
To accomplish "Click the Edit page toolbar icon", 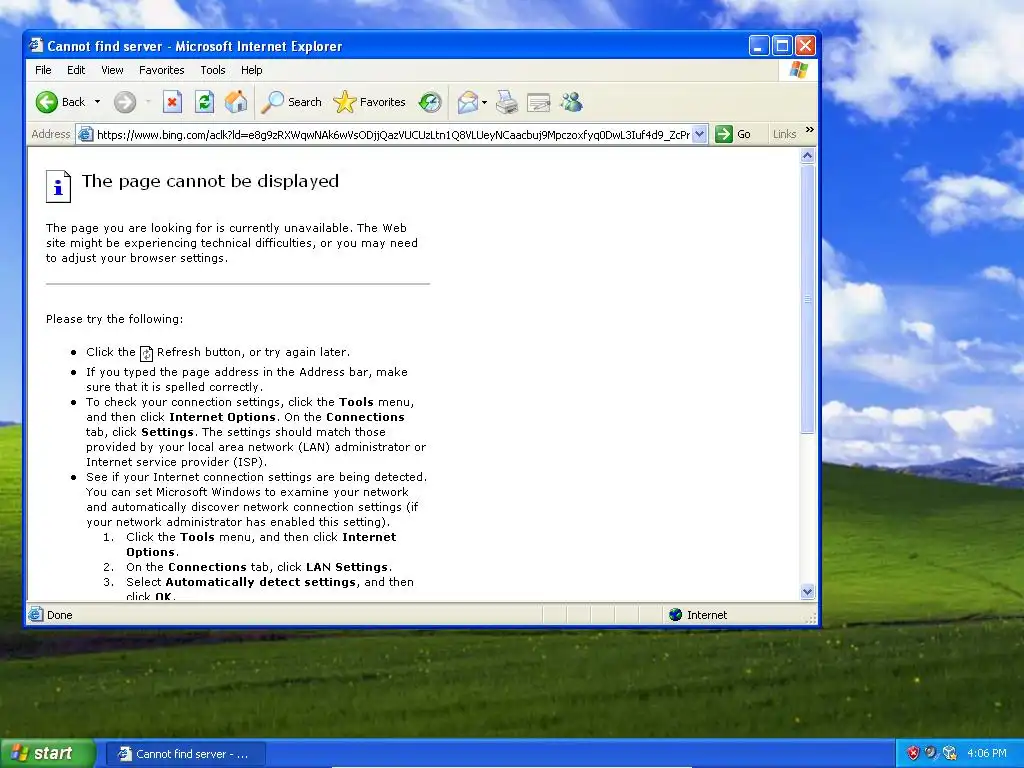I will click(539, 102).
